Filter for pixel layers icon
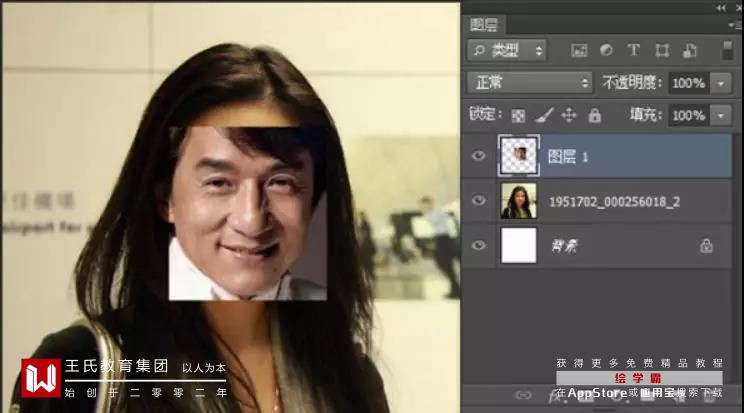Viewport: 744px width, 413px height. [579, 50]
